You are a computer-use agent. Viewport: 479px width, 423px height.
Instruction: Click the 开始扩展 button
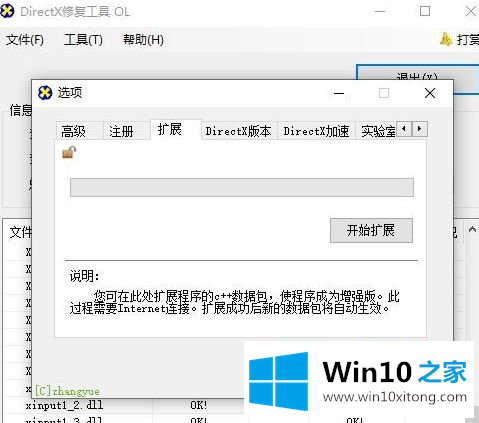(x=371, y=230)
